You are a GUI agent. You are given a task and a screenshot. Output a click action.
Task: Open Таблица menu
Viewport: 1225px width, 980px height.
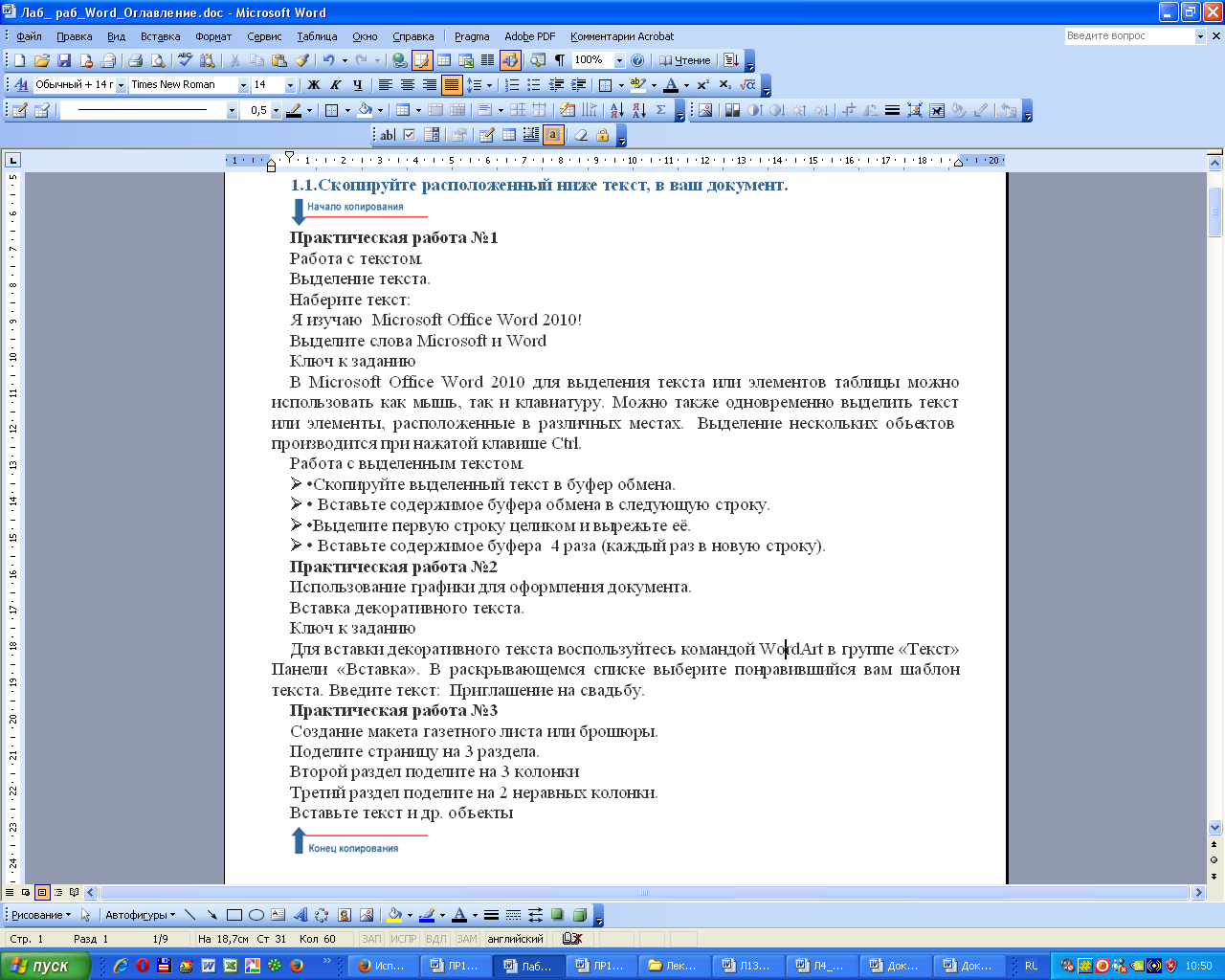(x=317, y=36)
